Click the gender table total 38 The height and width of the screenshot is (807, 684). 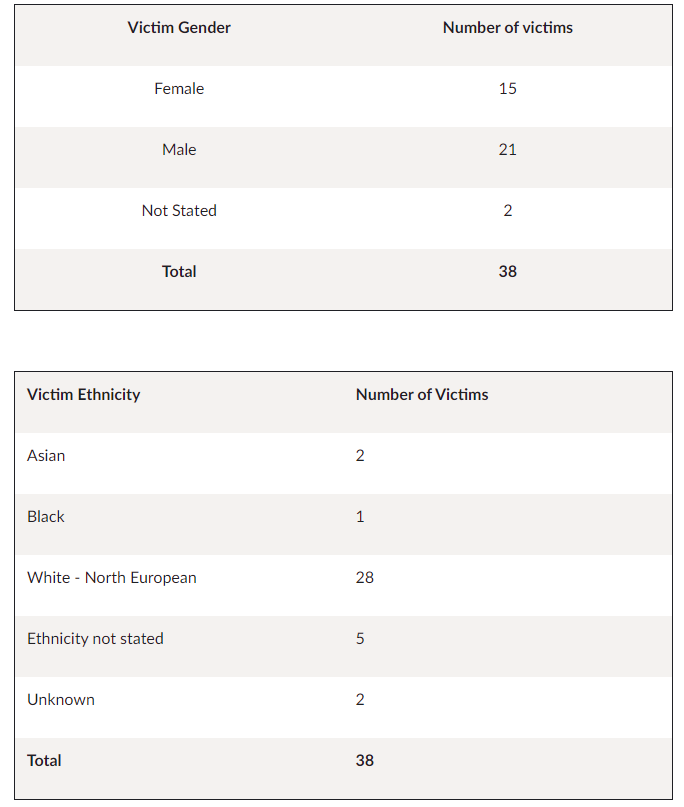click(x=507, y=272)
